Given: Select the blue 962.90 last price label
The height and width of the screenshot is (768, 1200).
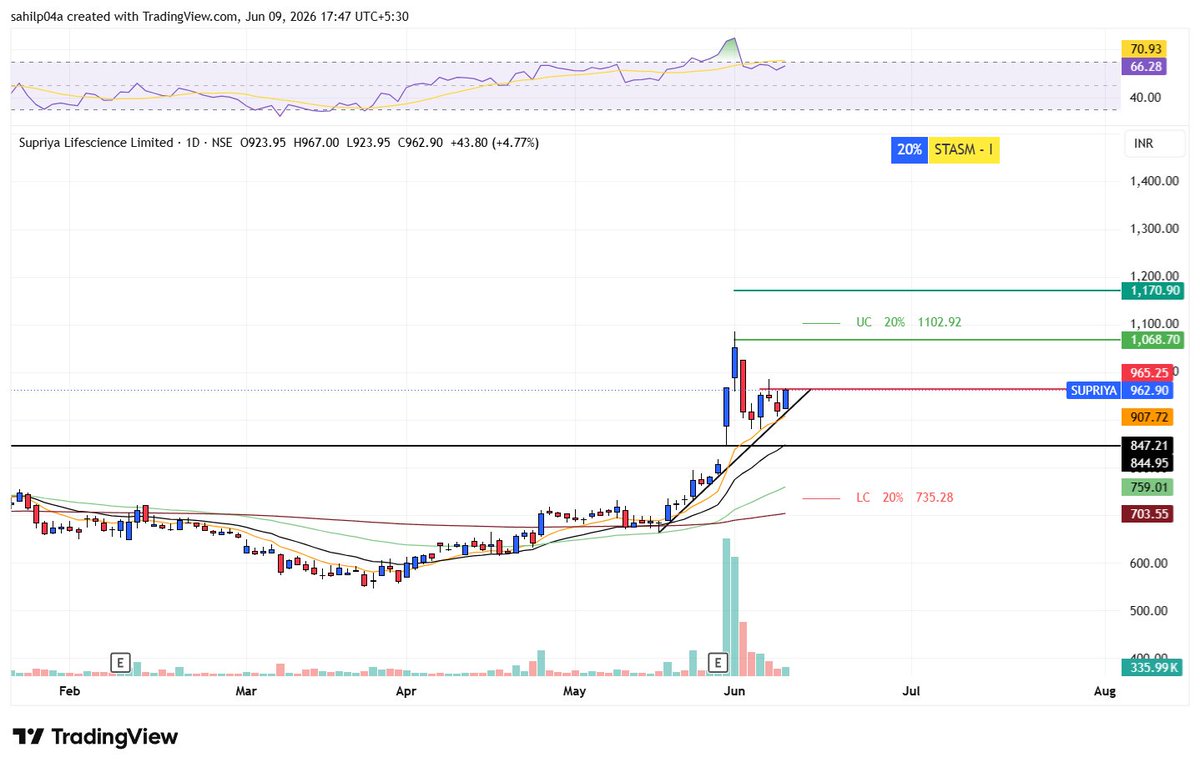Looking at the screenshot, I should (x=1146, y=390).
